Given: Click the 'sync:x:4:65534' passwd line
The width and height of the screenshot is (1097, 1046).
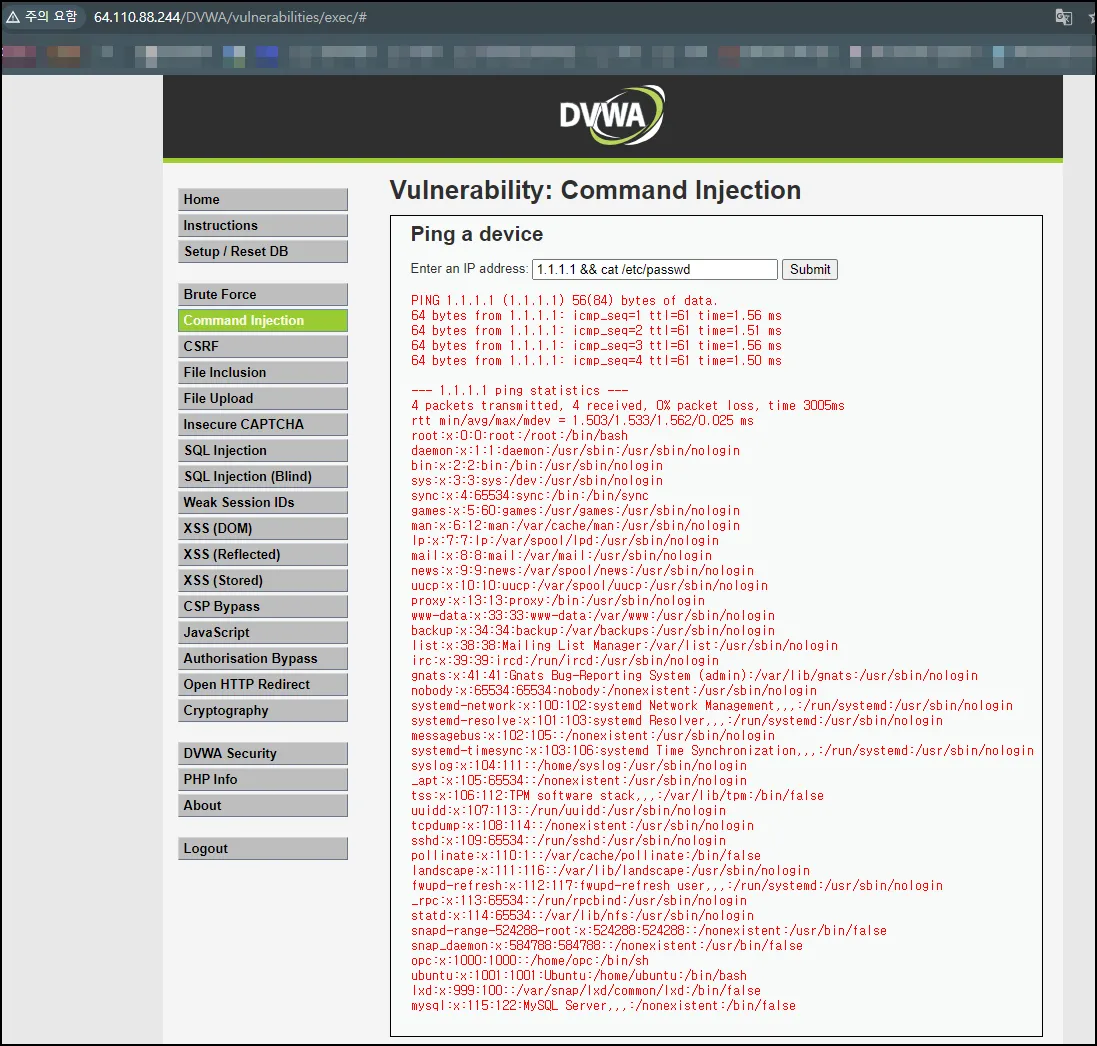Looking at the screenshot, I should coord(530,495).
